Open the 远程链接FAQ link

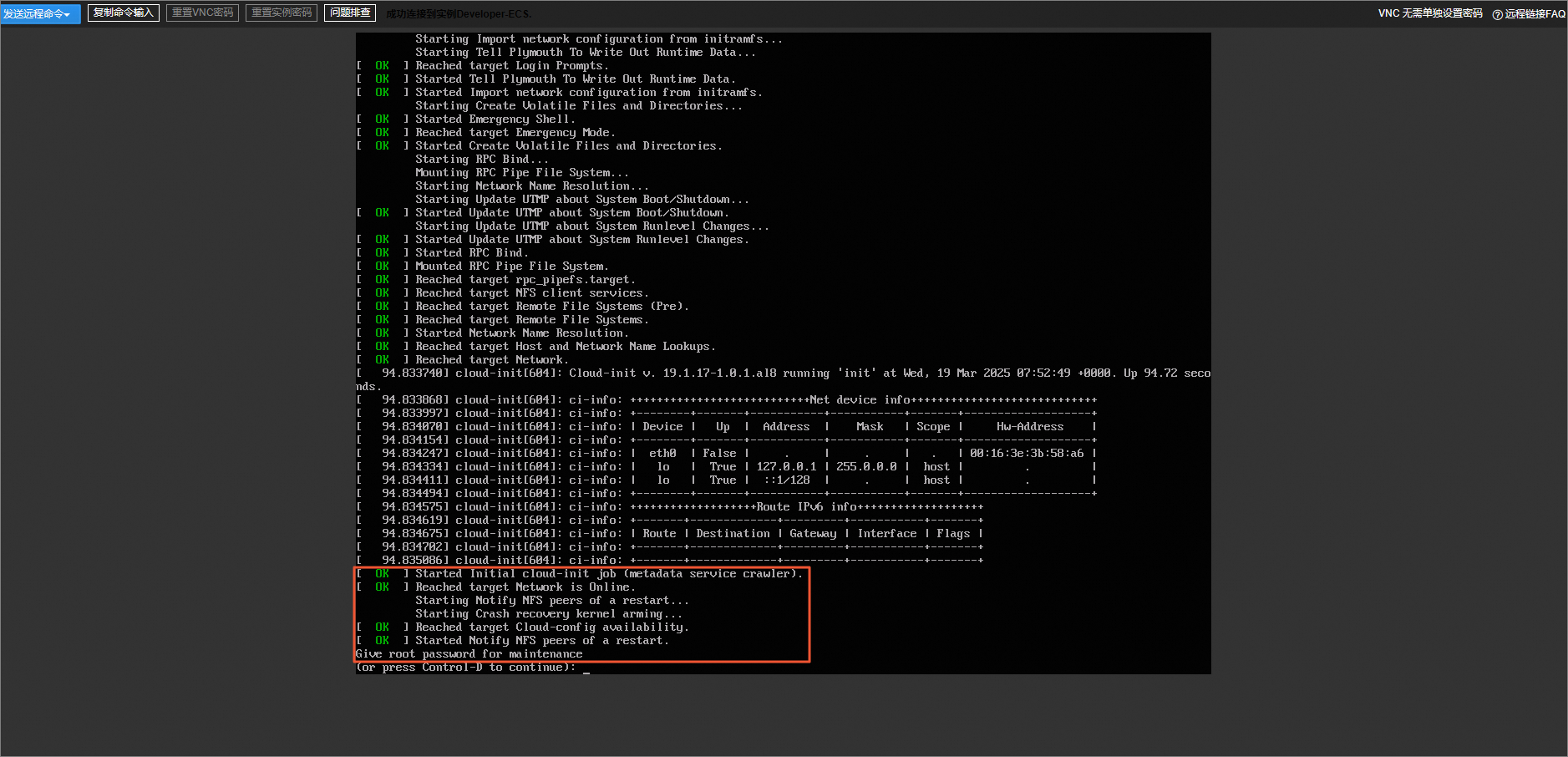tap(1535, 14)
